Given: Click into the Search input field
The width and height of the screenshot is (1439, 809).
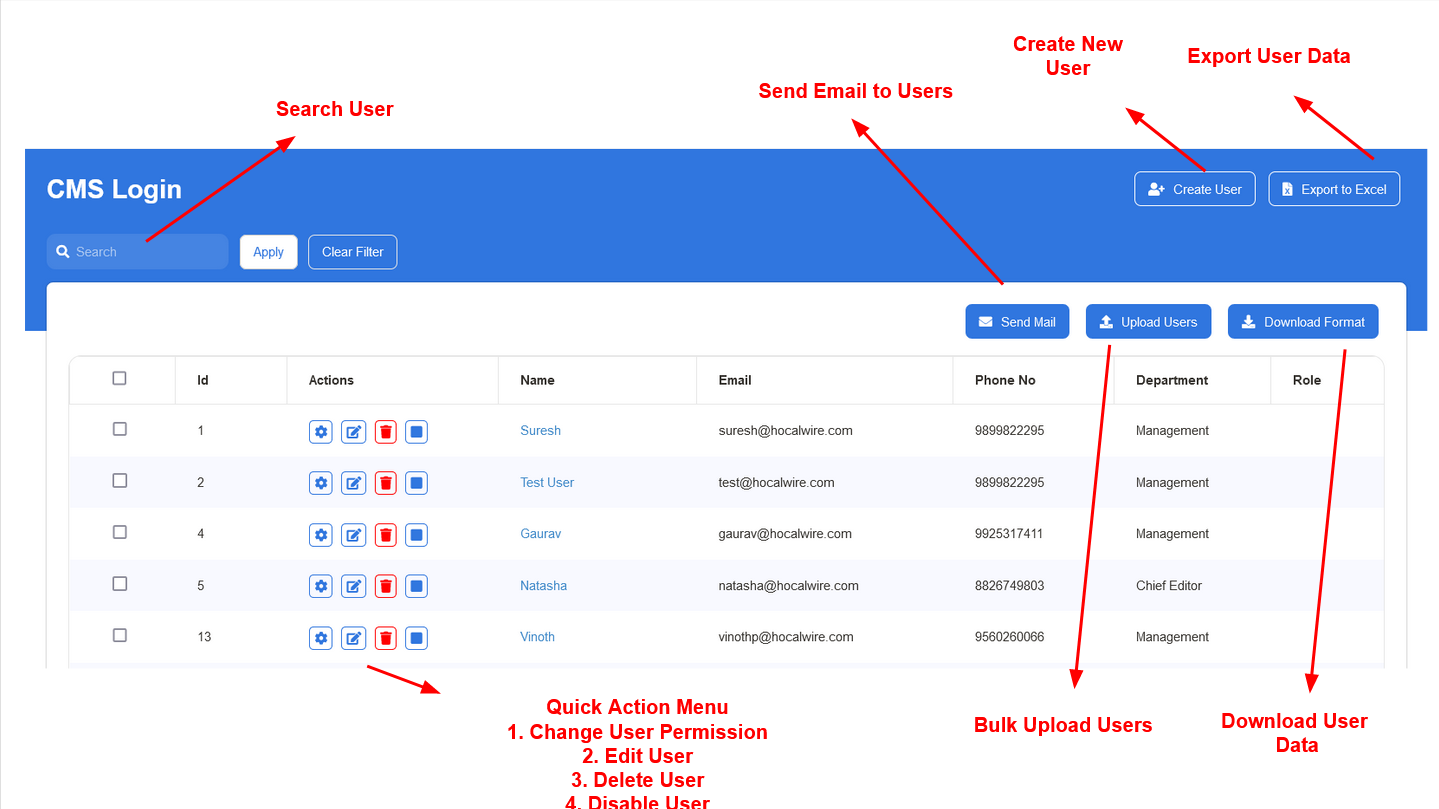Looking at the screenshot, I should [145, 252].
